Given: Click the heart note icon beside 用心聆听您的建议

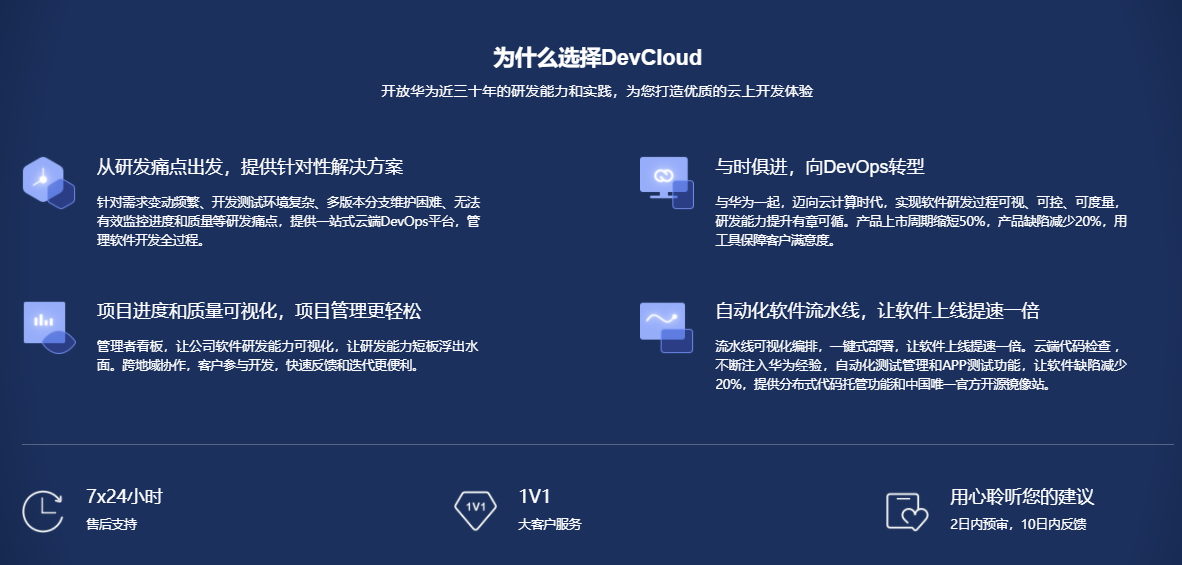Looking at the screenshot, I should pyautogui.click(x=907, y=512).
